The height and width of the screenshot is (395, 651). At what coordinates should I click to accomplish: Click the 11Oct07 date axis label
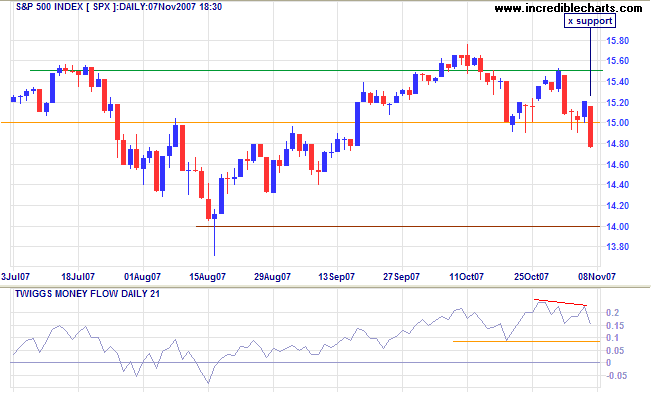pos(466,277)
